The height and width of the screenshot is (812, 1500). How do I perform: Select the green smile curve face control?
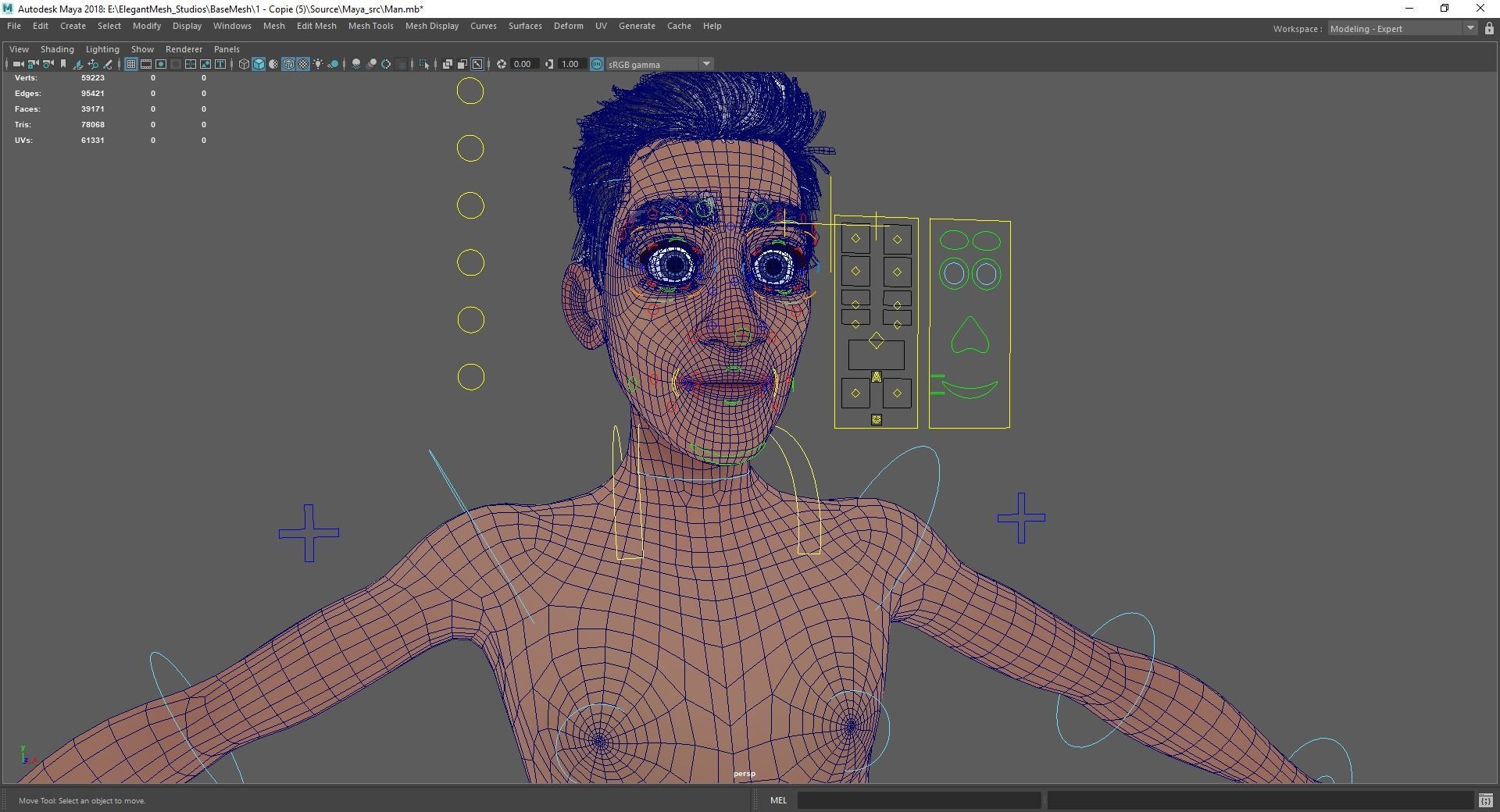969,390
